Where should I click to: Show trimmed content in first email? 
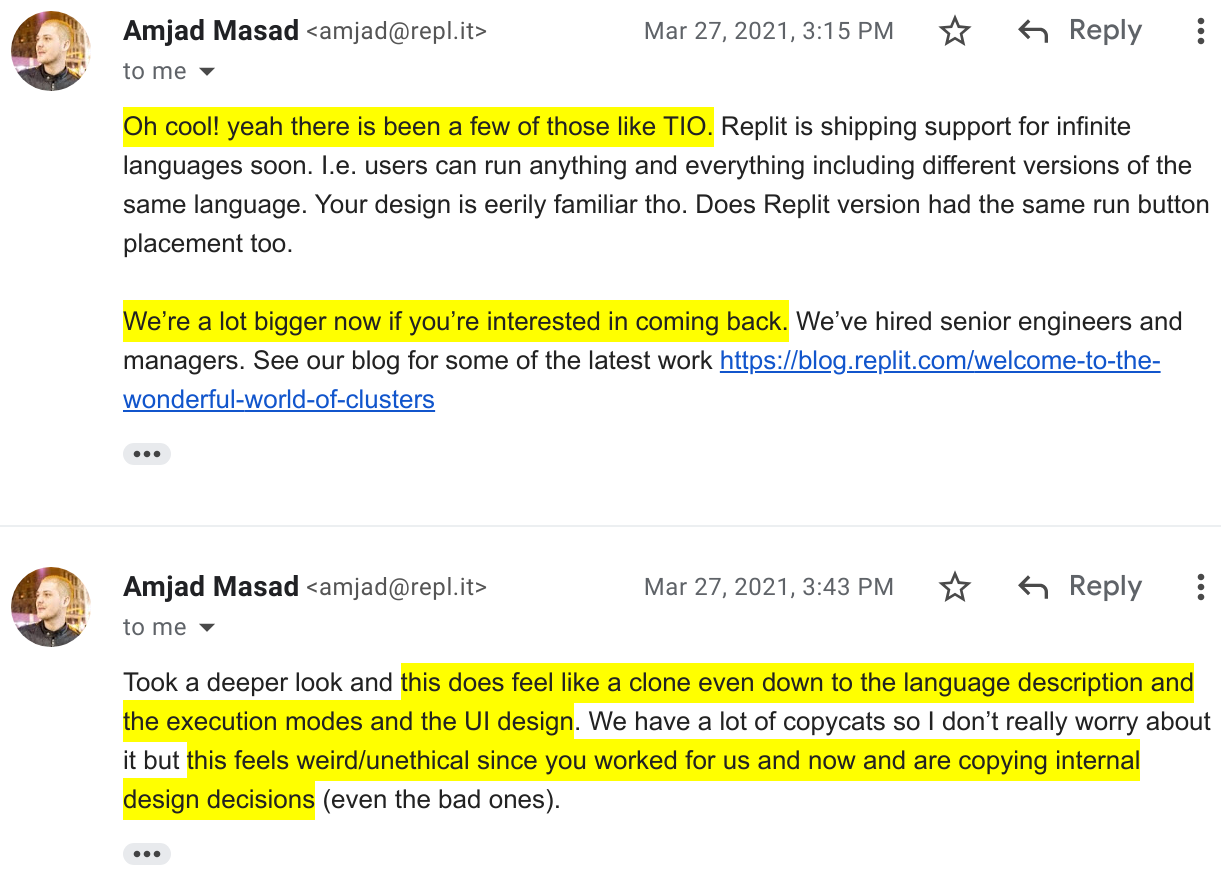coord(147,454)
